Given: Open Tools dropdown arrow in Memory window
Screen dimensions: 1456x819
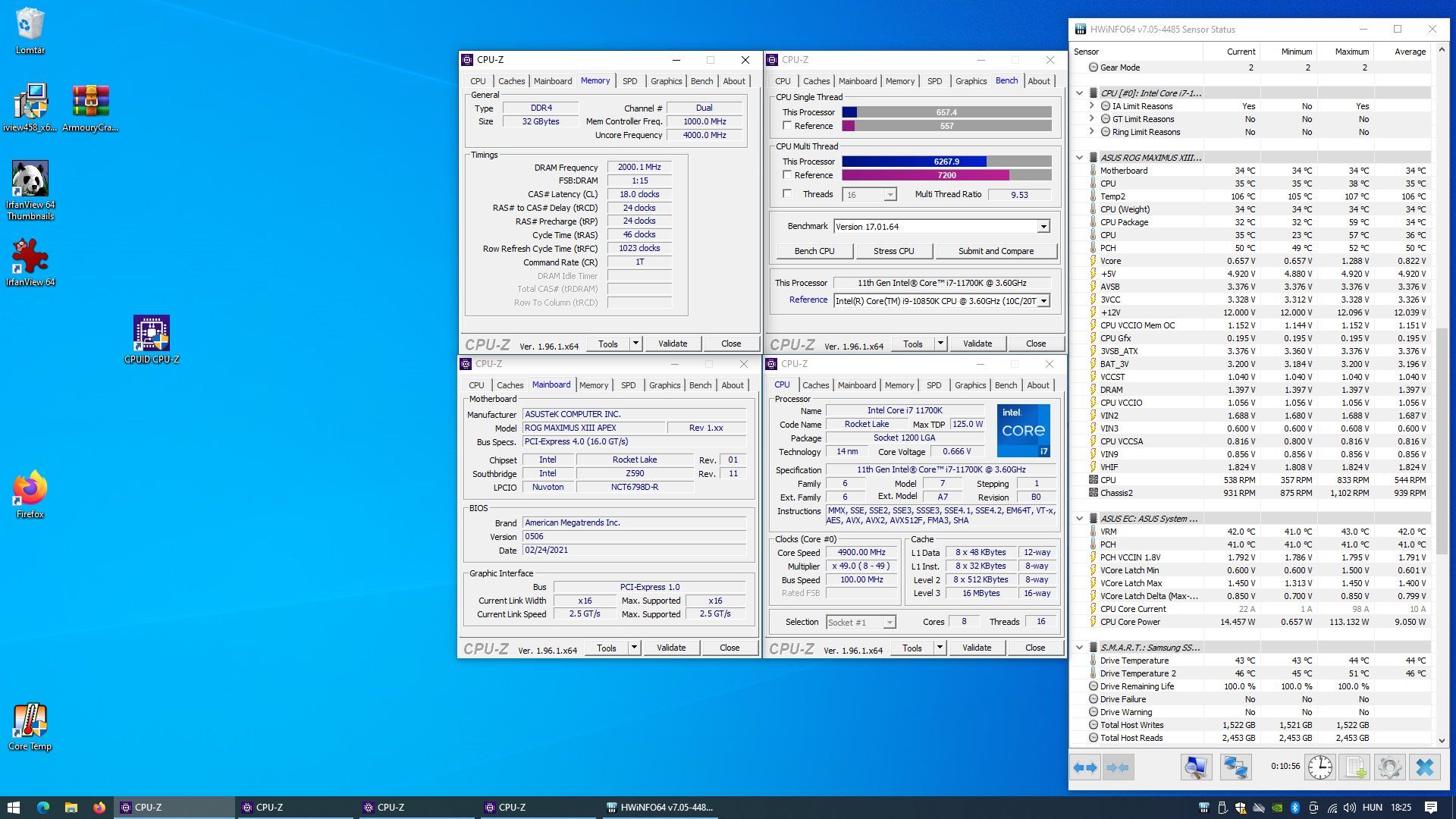Looking at the screenshot, I should tap(635, 344).
